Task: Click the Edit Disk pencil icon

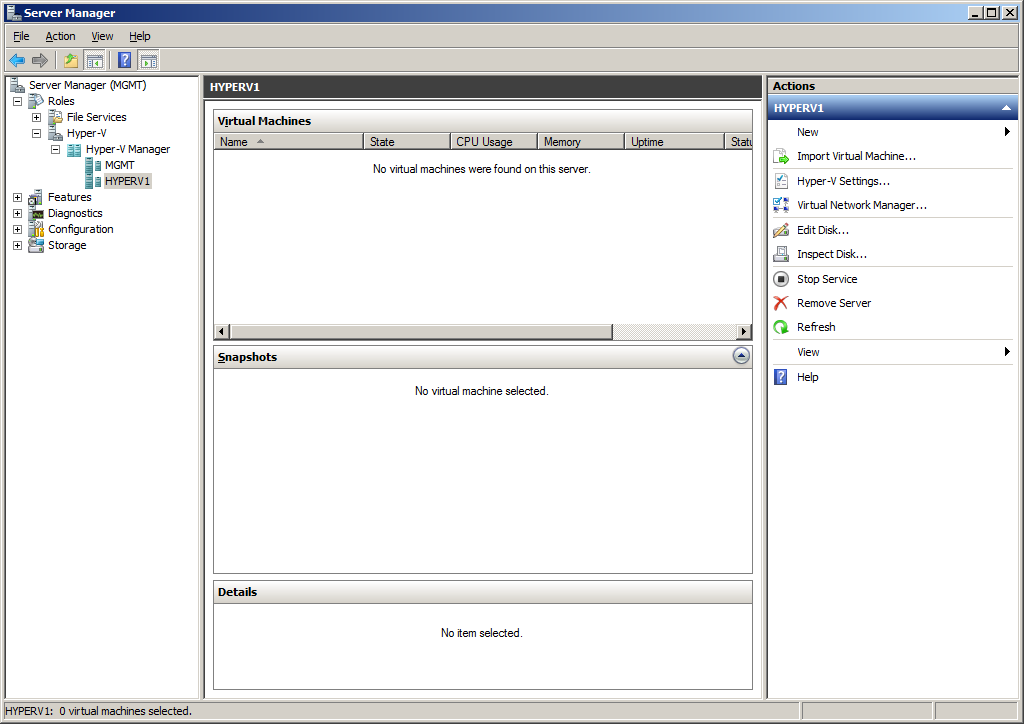Action: (x=781, y=230)
